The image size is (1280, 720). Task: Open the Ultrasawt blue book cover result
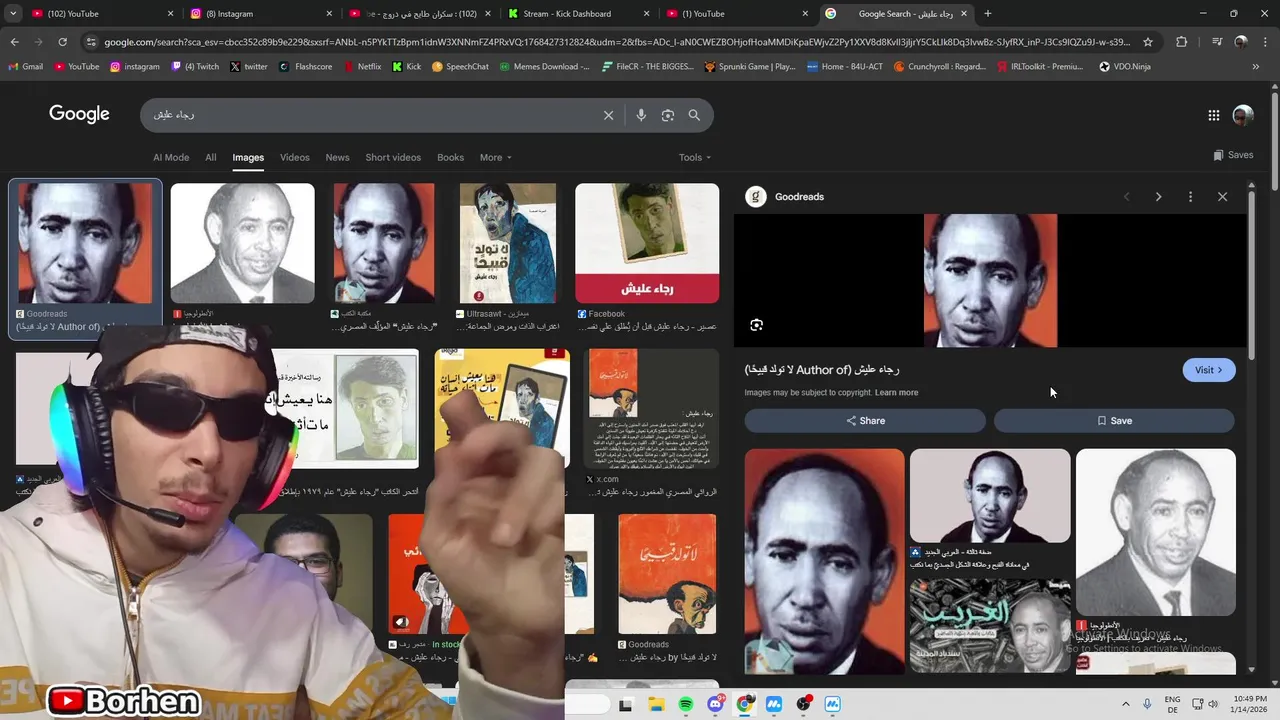(x=507, y=243)
